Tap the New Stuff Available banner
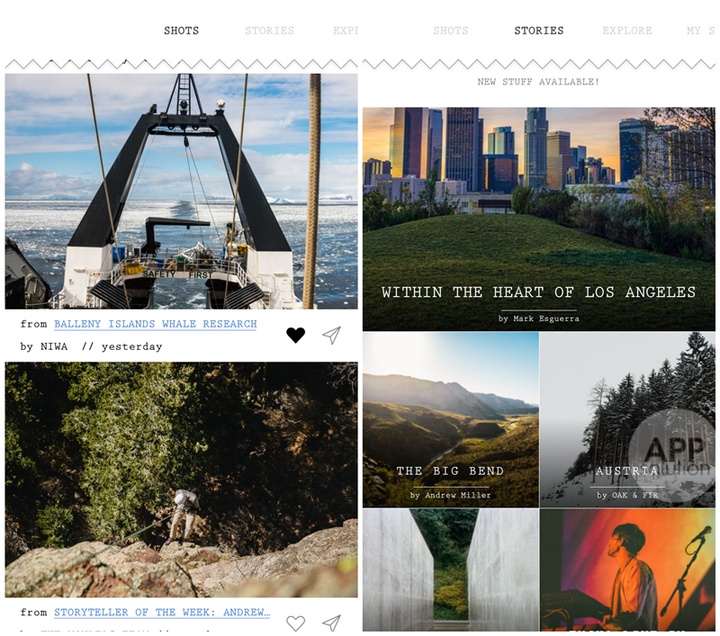Image resolution: width=720 pixels, height=636 pixels. 538,82
